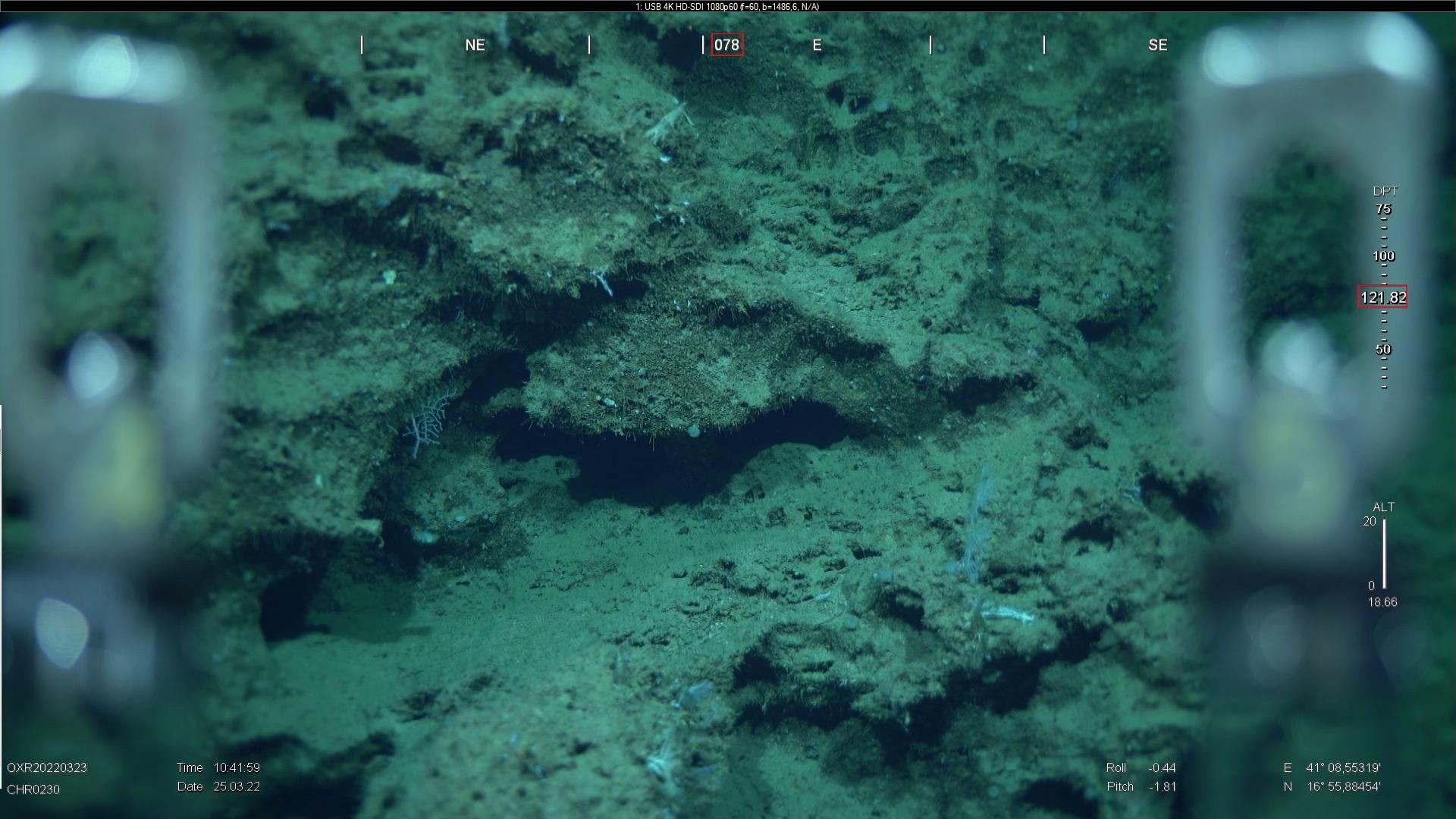Click the altitude value 18.66
The image size is (1456, 819).
pos(1382,602)
